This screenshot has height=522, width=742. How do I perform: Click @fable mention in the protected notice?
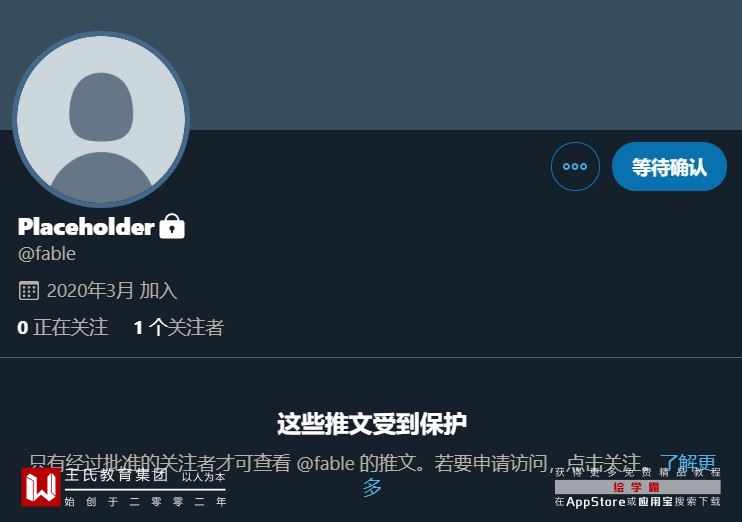click(326, 463)
